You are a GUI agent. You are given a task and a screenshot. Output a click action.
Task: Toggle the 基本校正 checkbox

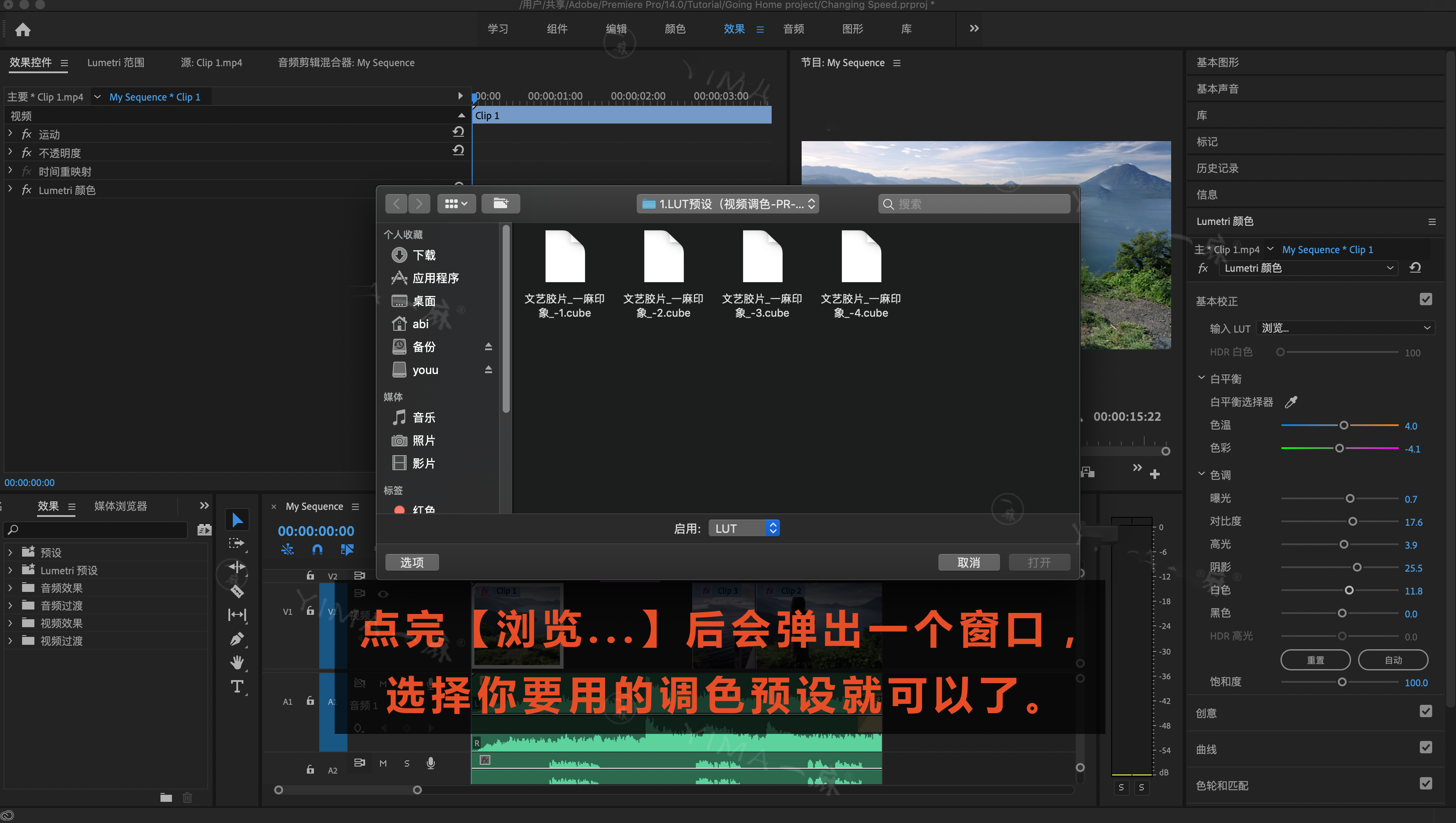[x=1426, y=299]
